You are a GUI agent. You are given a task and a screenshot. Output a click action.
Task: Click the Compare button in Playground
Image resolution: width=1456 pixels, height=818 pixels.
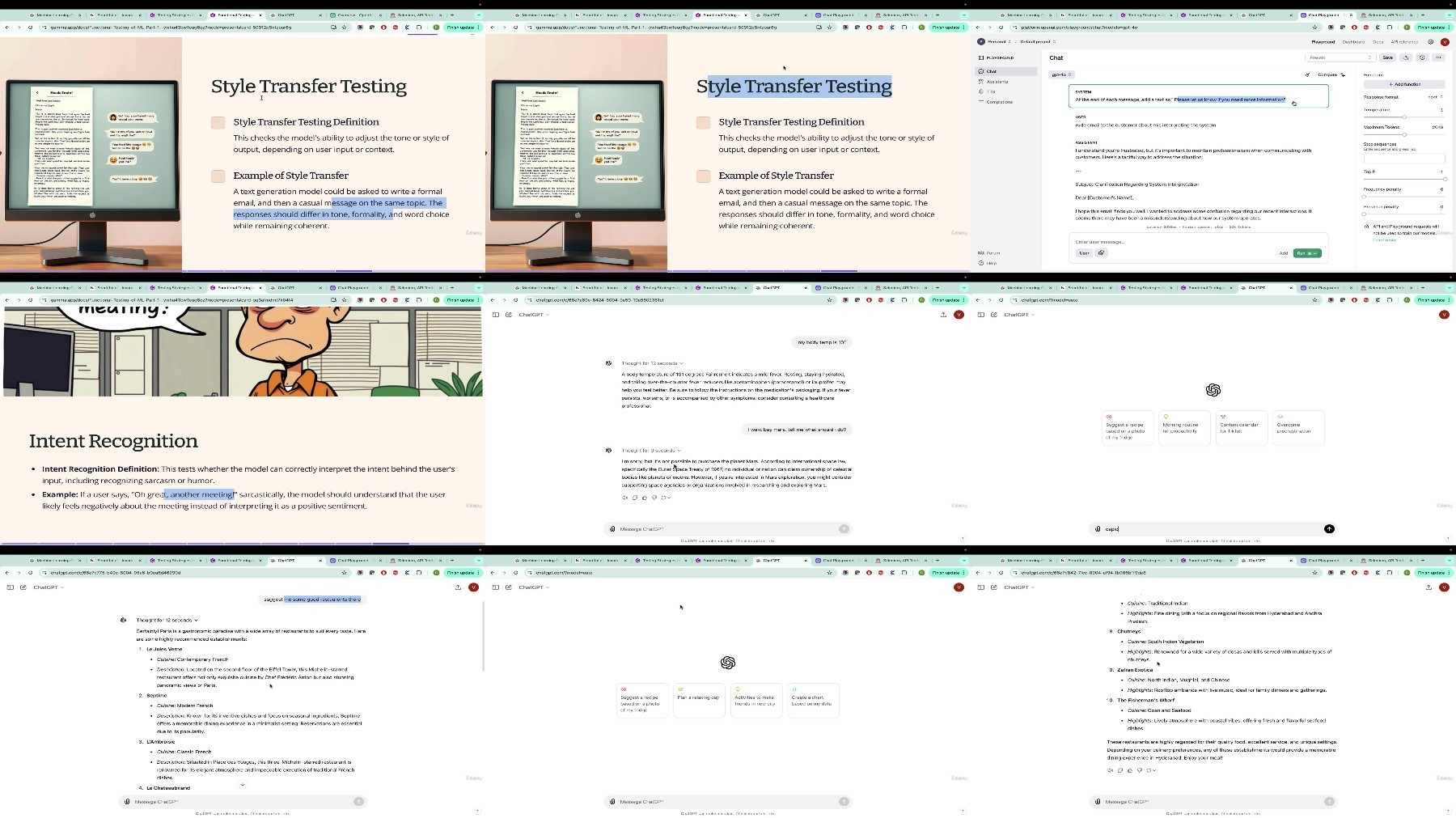(1331, 74)
